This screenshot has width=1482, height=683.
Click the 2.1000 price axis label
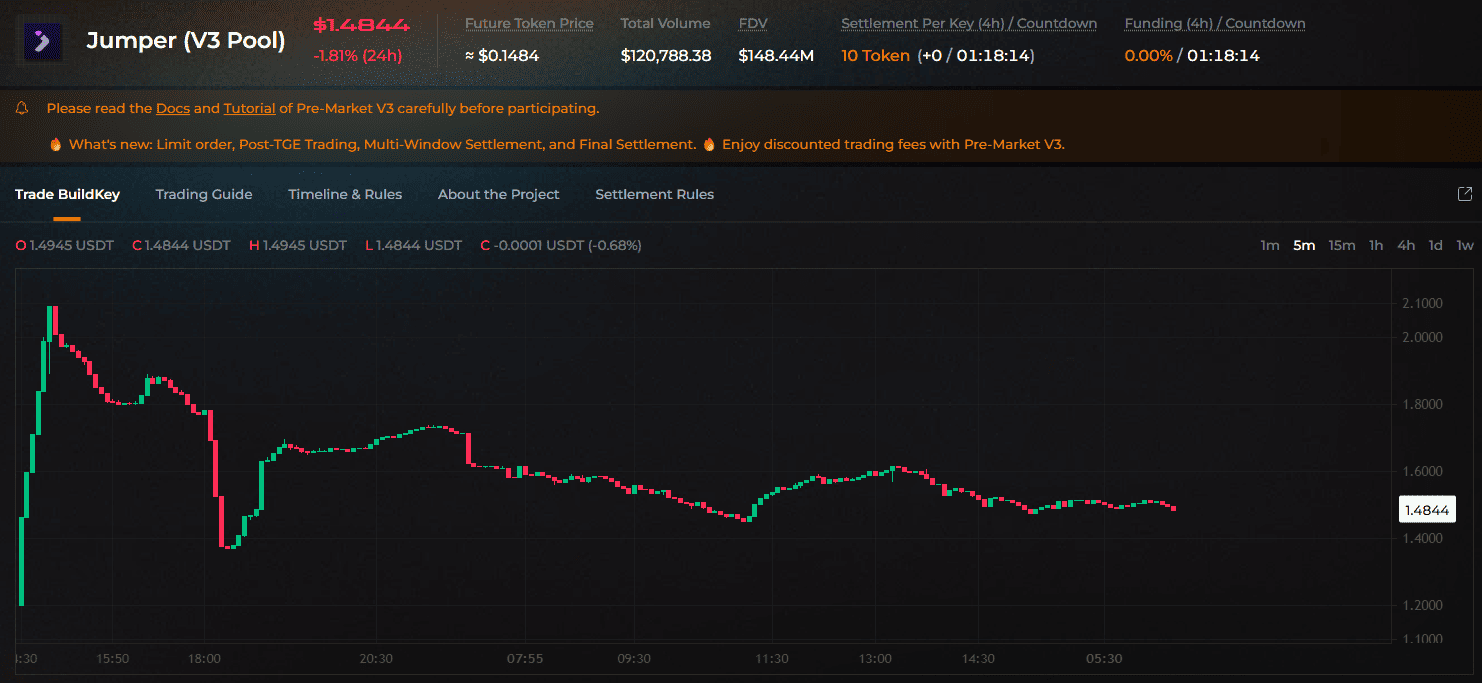pyautogui.click(x=1423, y=303)
